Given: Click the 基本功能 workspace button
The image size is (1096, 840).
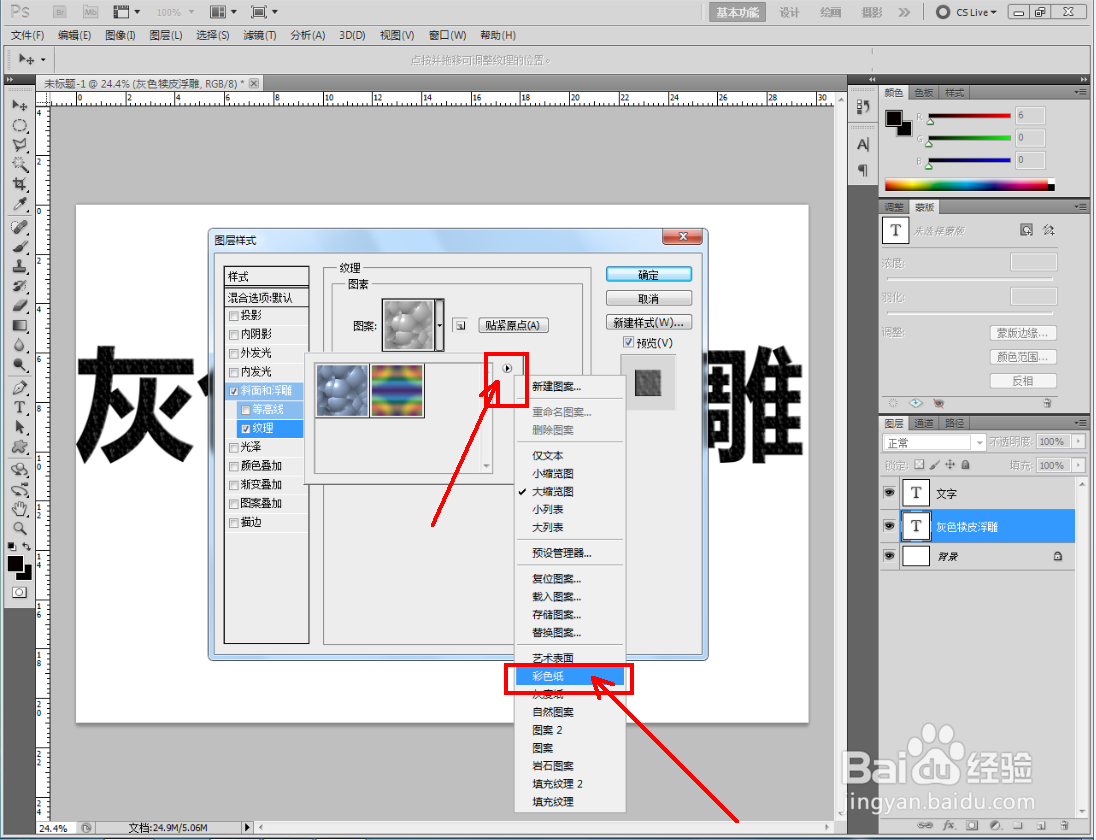Looking at the screenshot, I should (737, 12).
